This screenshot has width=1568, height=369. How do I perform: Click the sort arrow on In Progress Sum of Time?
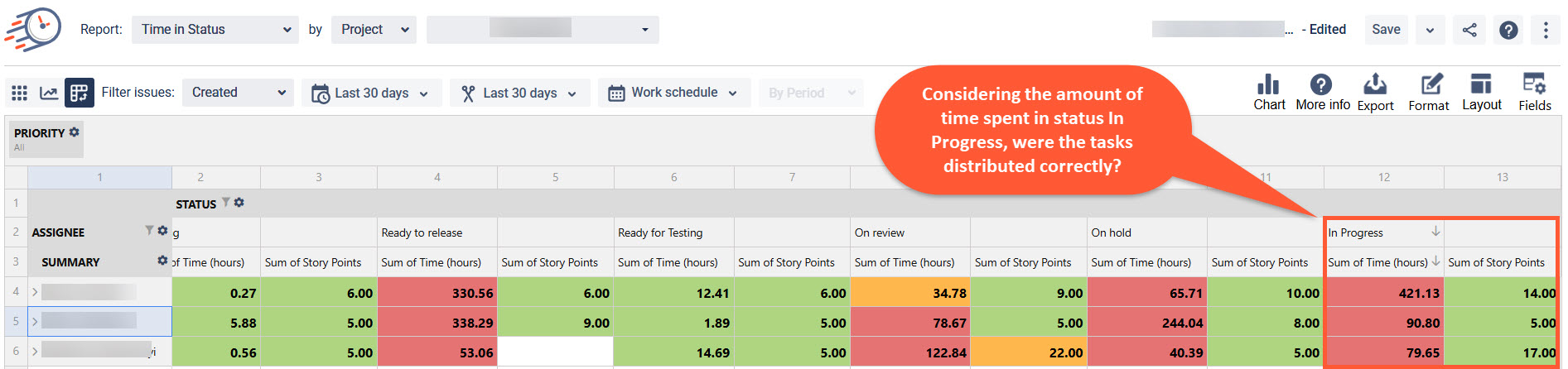1435,261
